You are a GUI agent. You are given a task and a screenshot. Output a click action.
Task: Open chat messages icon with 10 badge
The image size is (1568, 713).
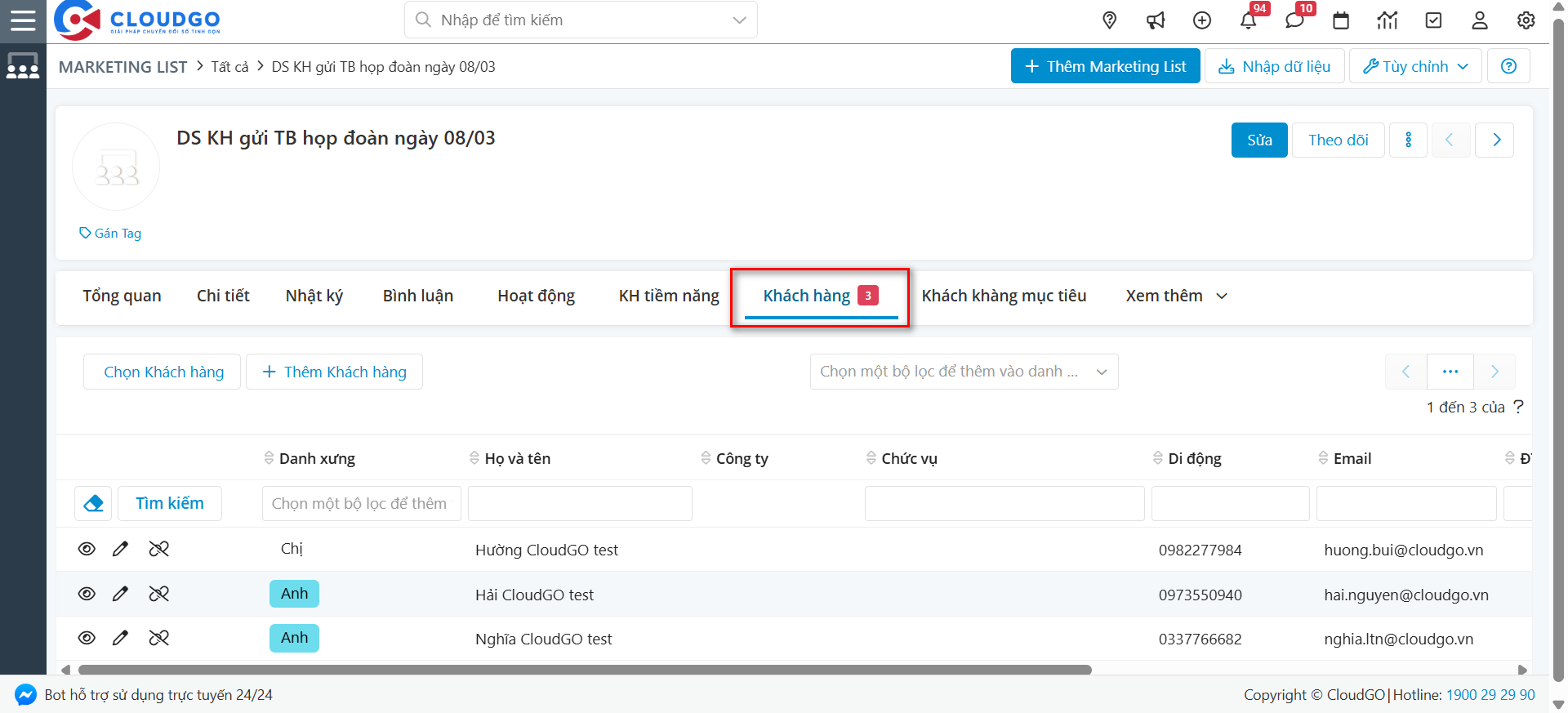[x=1294, y=20]
